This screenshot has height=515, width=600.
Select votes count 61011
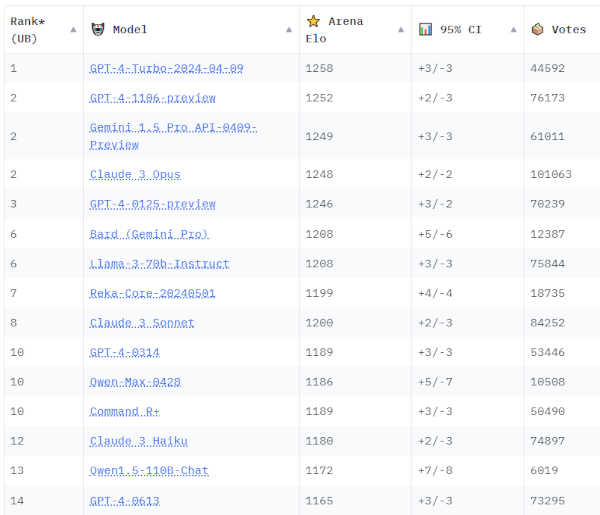click(548, 136)
